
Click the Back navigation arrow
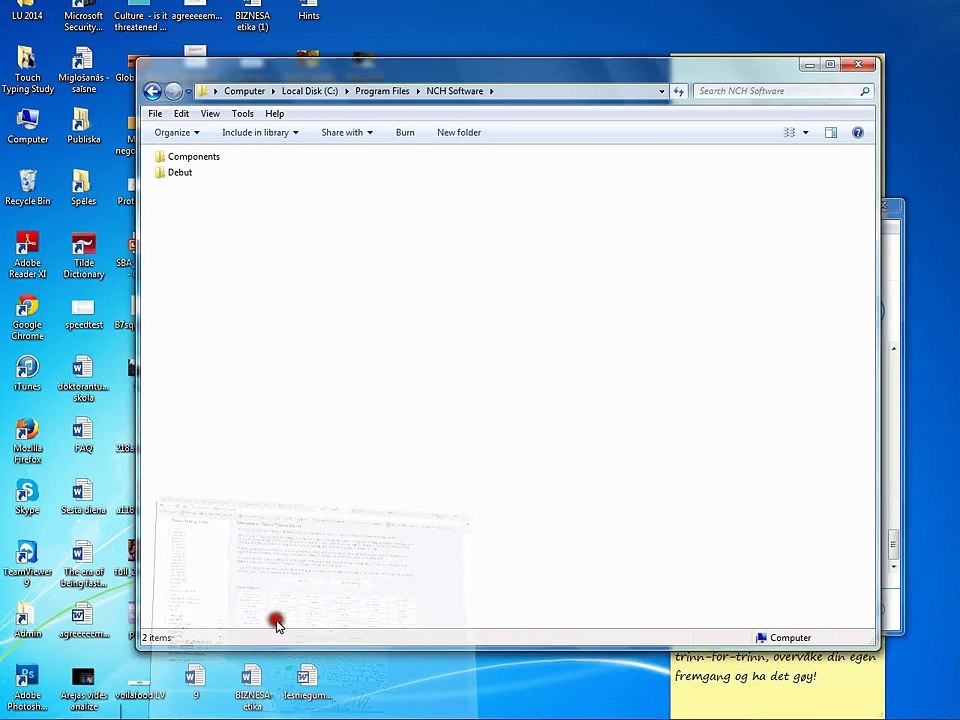152,91
